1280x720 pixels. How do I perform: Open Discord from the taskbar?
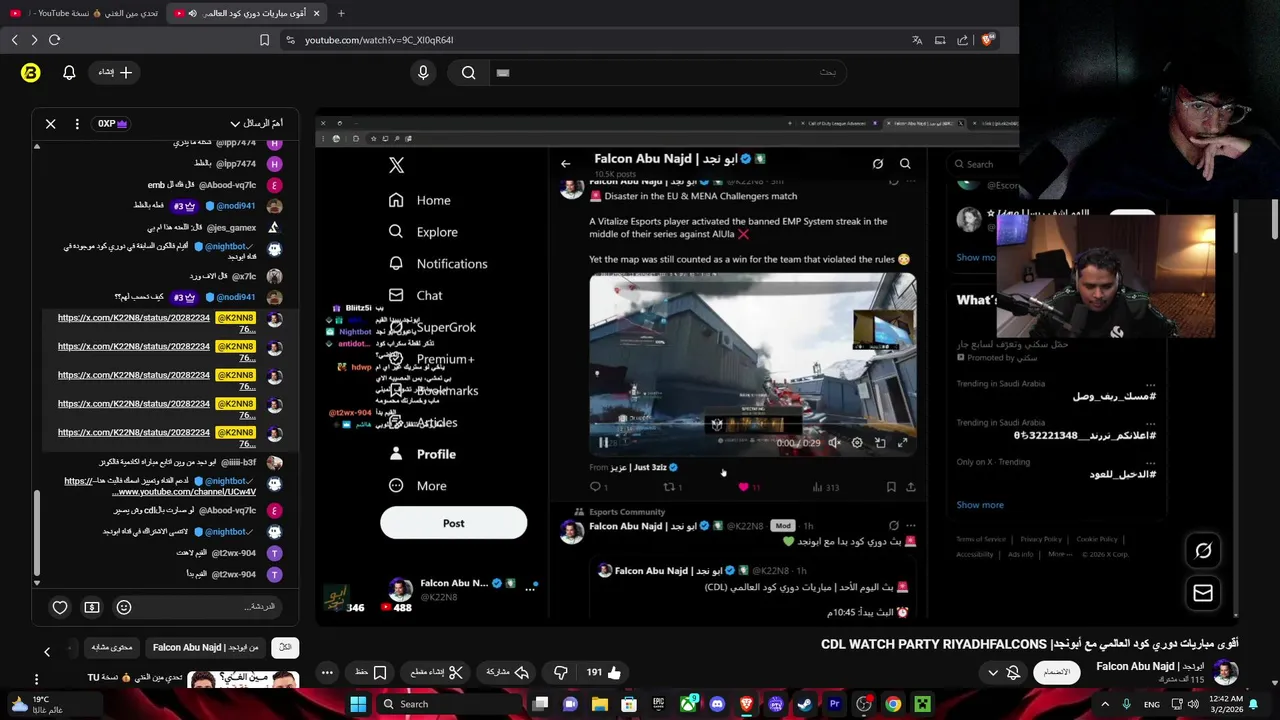pos(717,704)
